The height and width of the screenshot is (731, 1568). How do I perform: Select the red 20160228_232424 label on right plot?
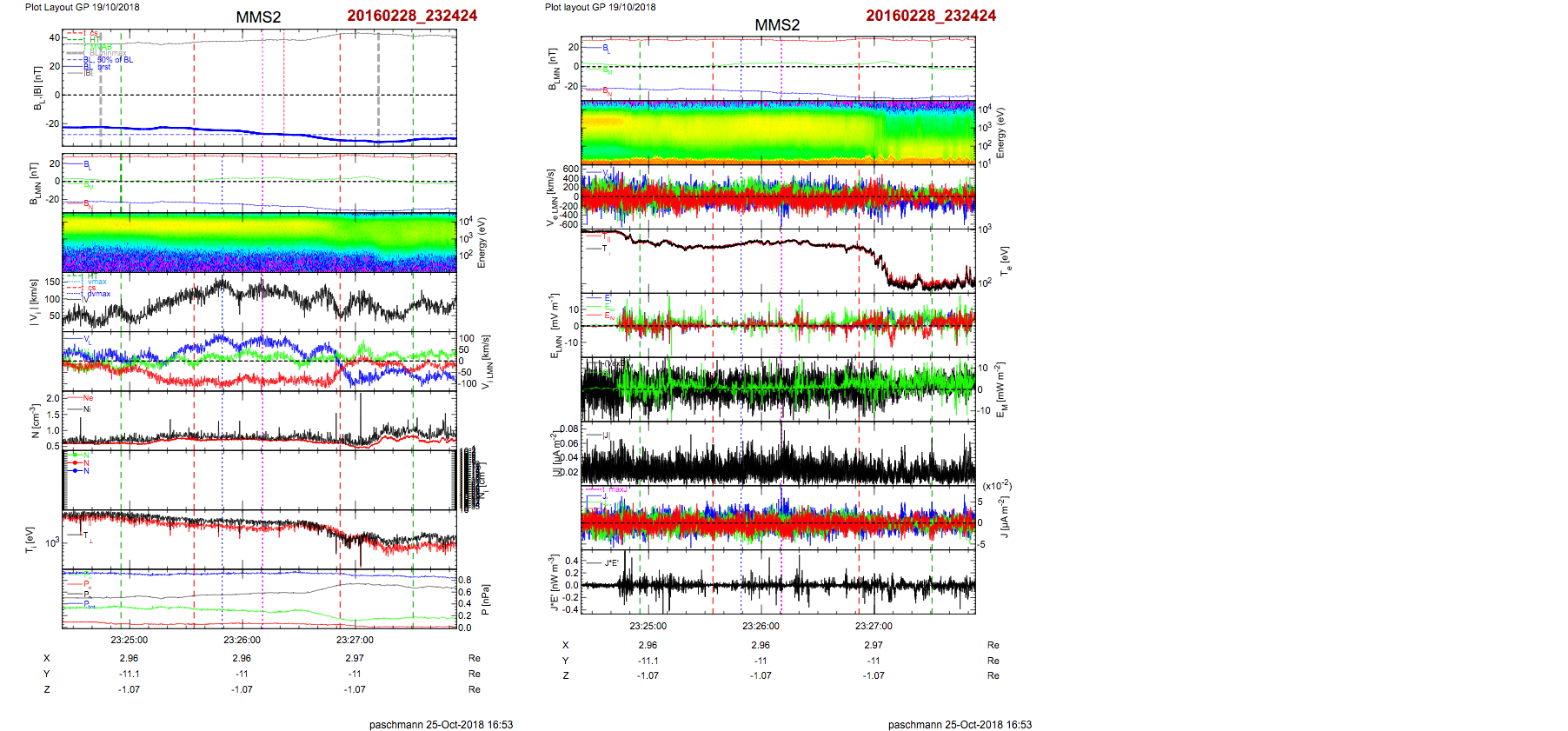(x=931, y=16)
